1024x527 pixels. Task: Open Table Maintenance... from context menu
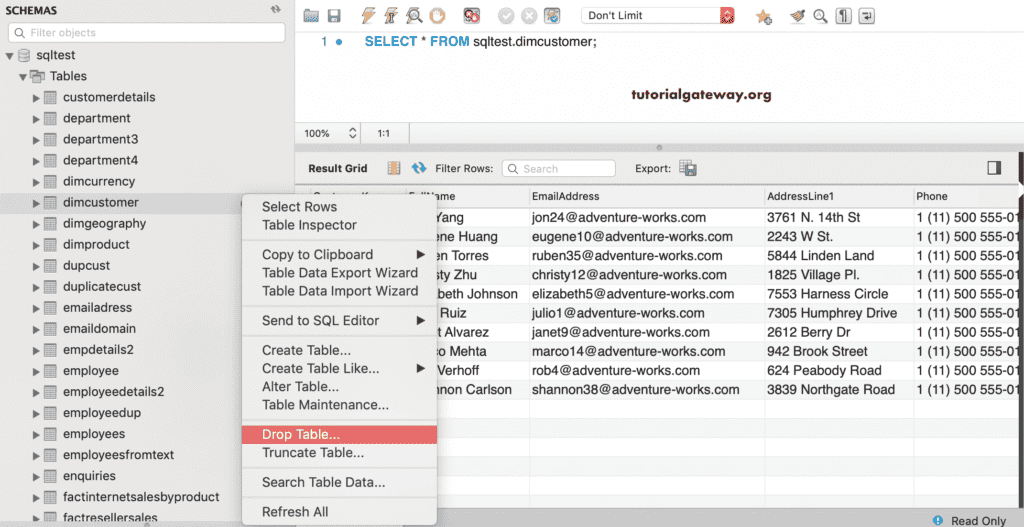(x=339, y=405)
